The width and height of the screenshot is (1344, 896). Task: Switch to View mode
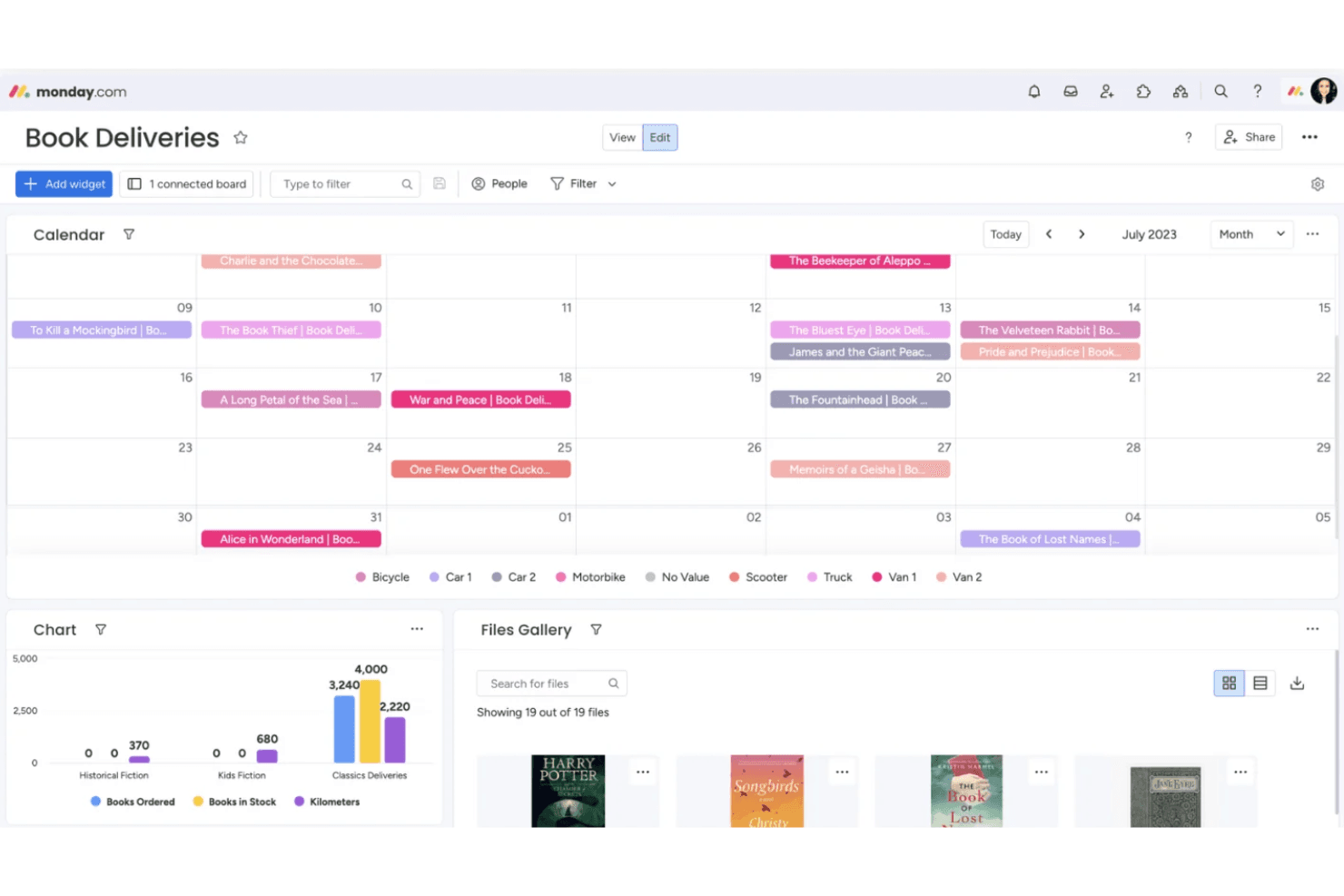(622, 137)
